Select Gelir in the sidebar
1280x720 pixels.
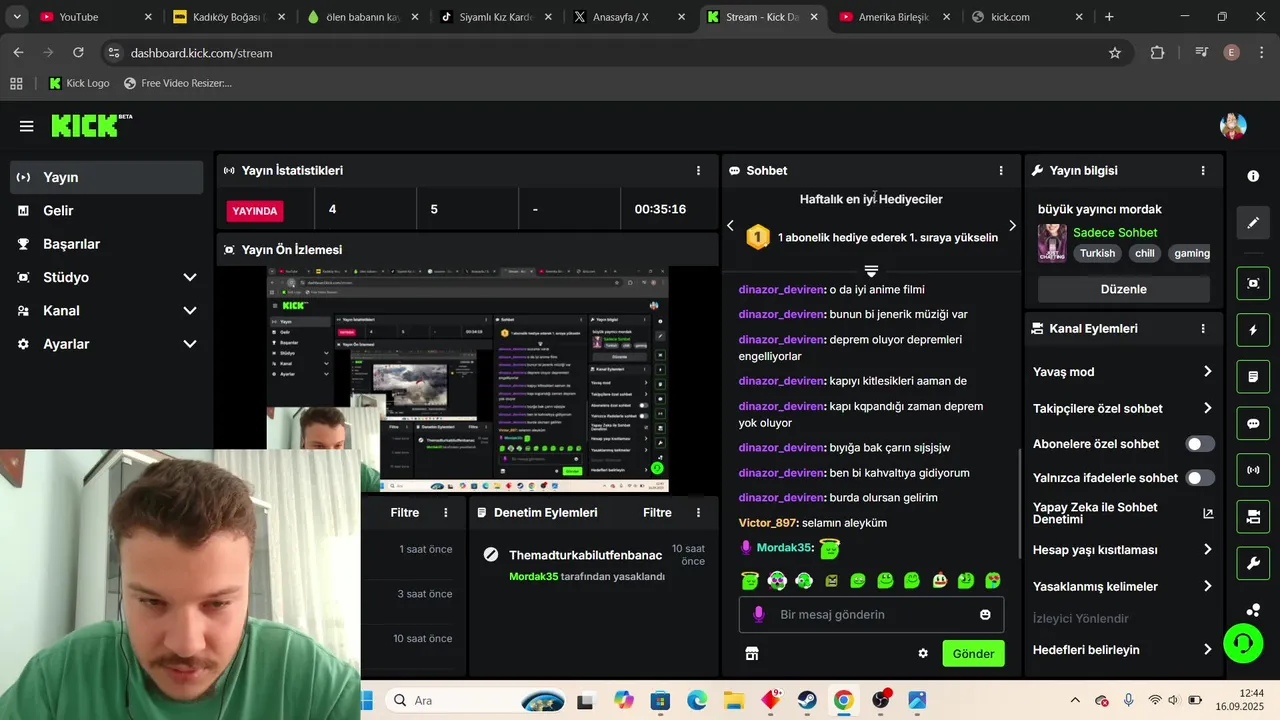pyautogui.click(x=106, y=211)
